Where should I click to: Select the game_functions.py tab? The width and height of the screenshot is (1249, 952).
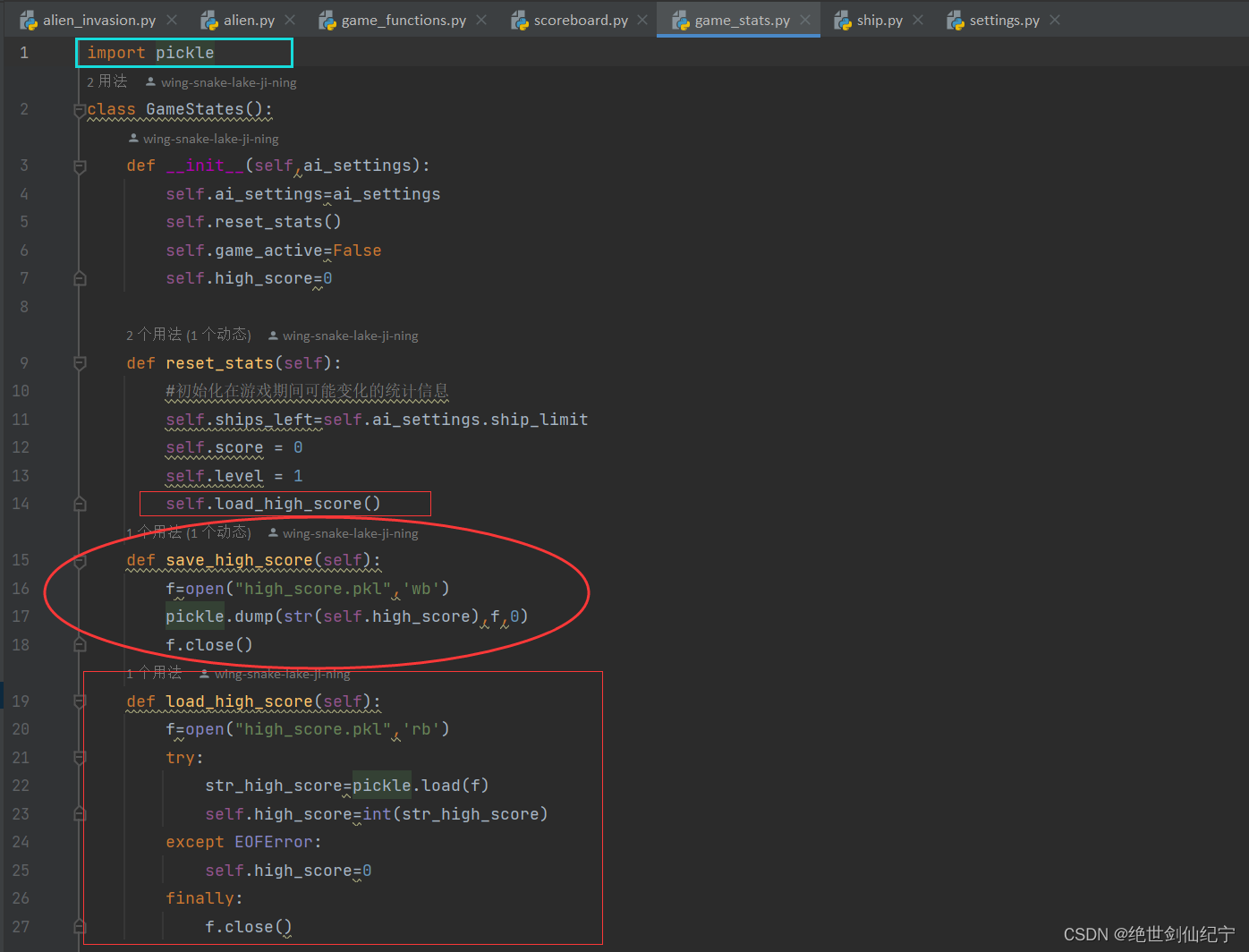(404, 20)
